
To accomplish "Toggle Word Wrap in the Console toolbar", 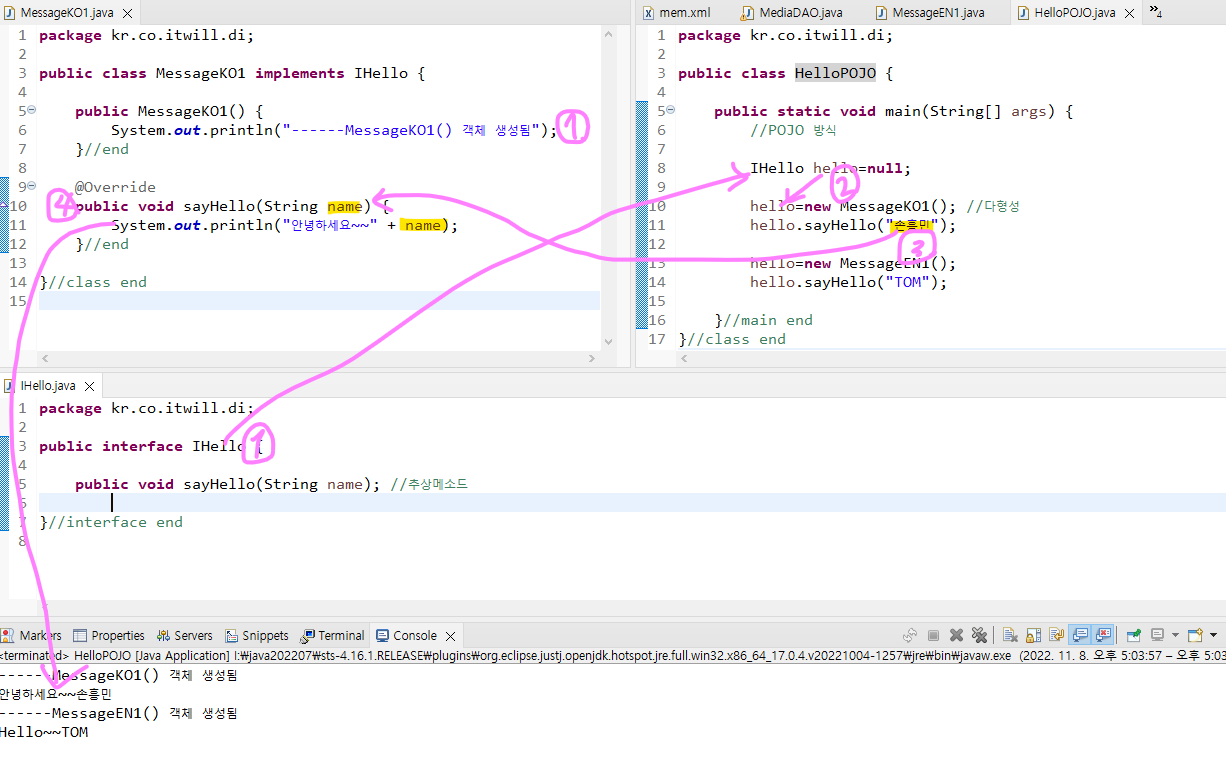I will (1056, 635).
